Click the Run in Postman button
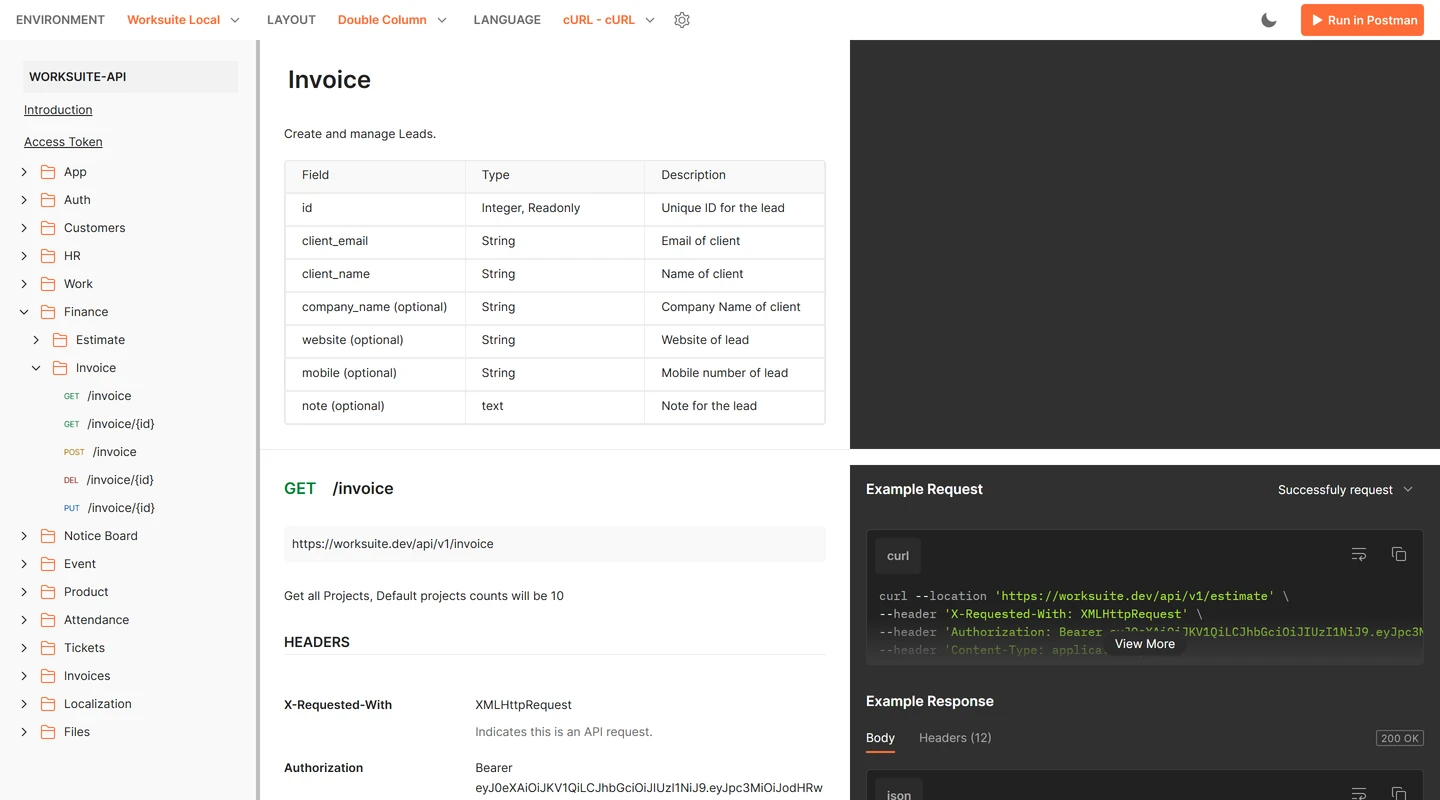The image size is (1440, 800). [x=1362, y=20]
